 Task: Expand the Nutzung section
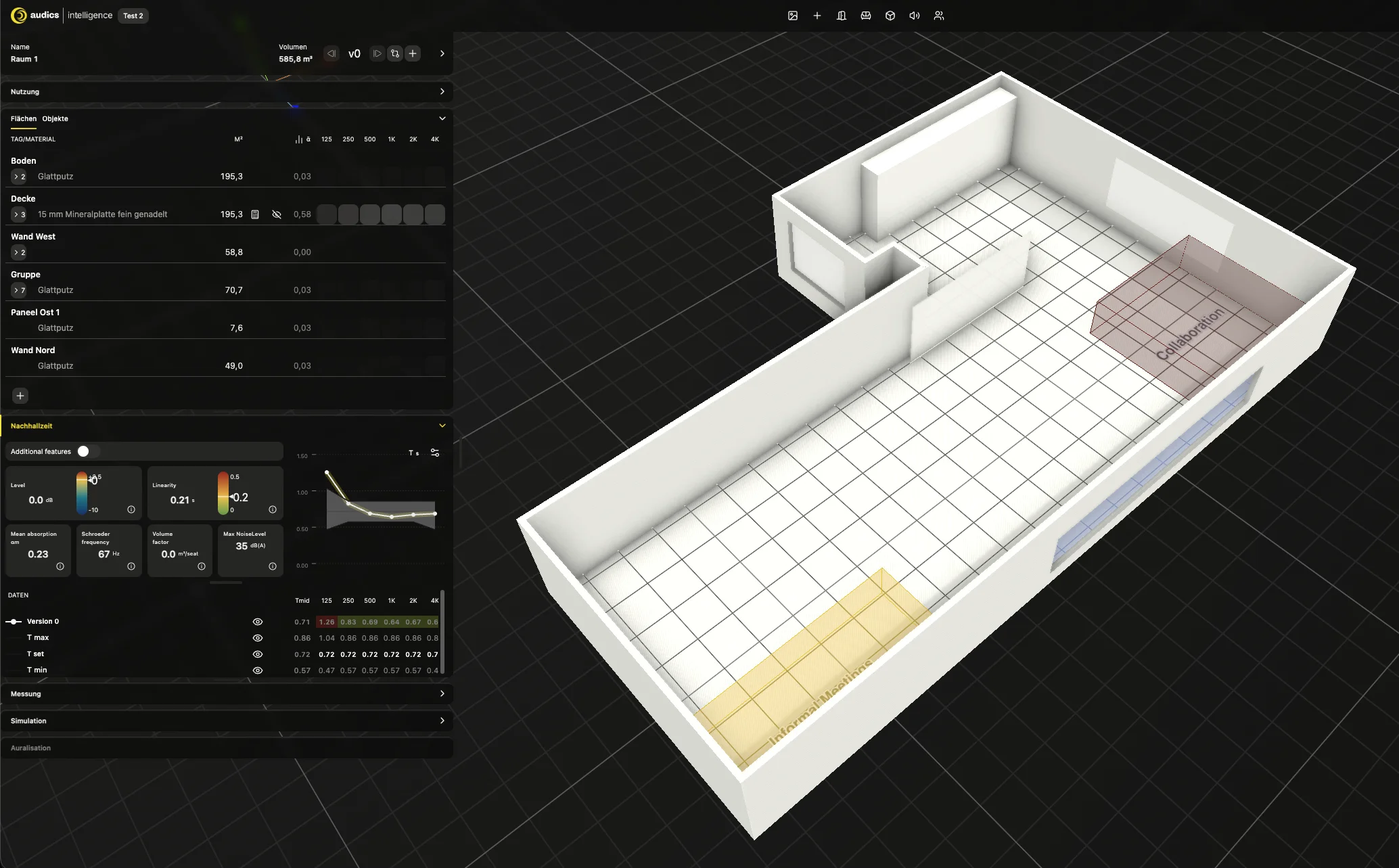pos(227,91)
